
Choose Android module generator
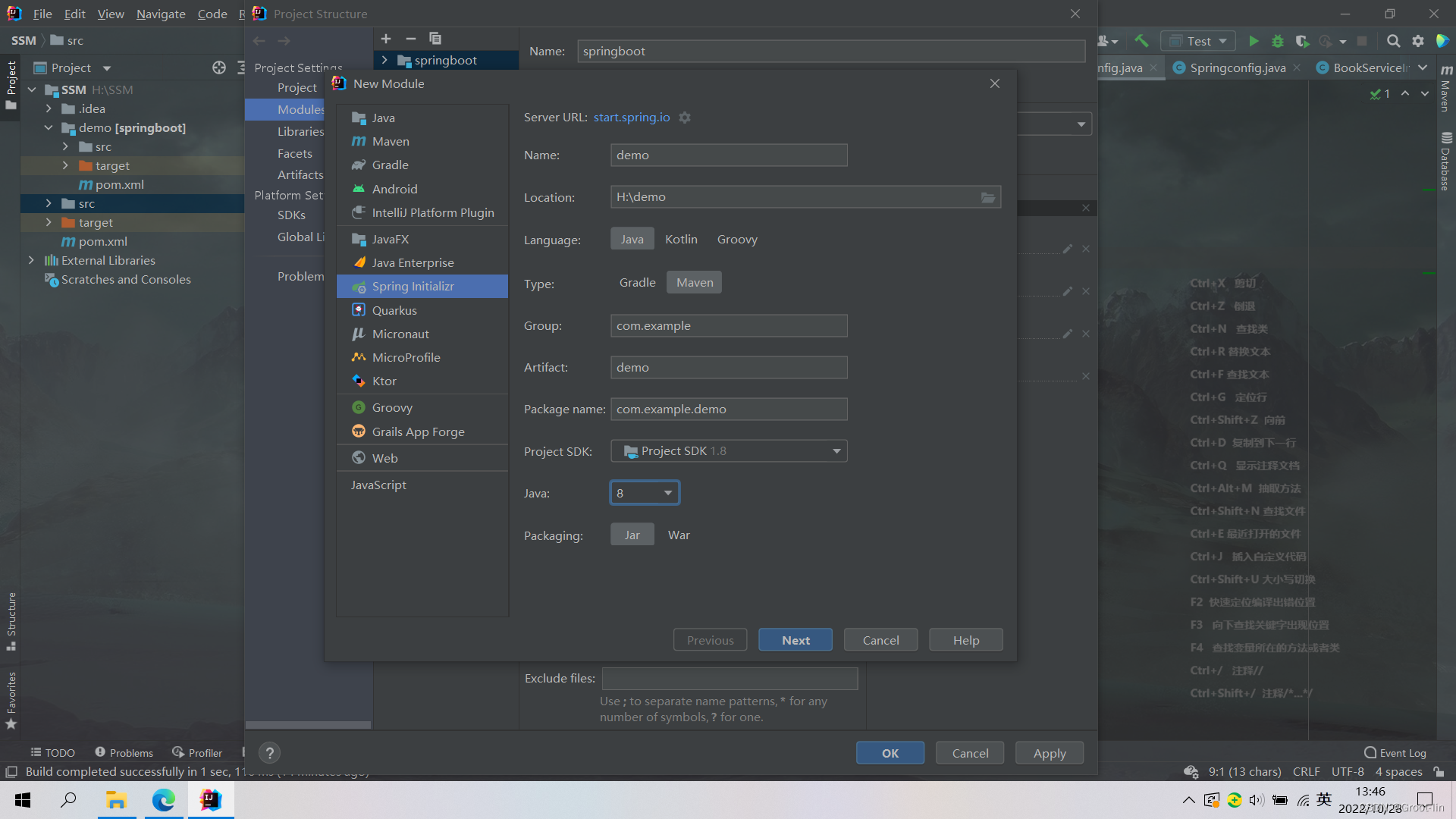[422, 189]
